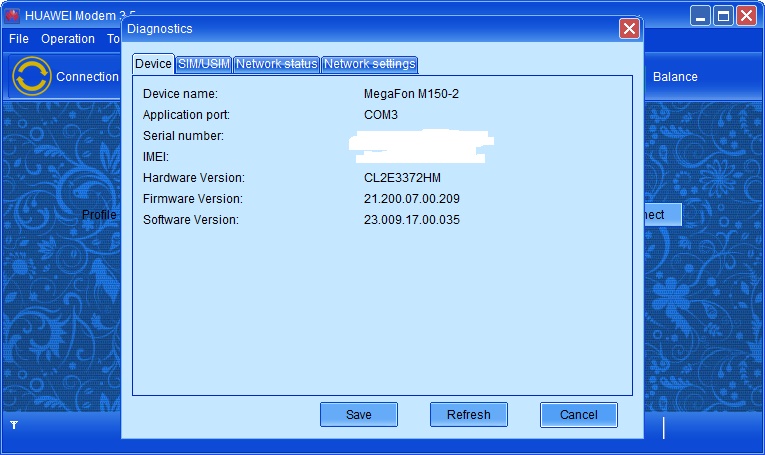
Task: Click the Diagnostics dialog title text
Action: 160,29
